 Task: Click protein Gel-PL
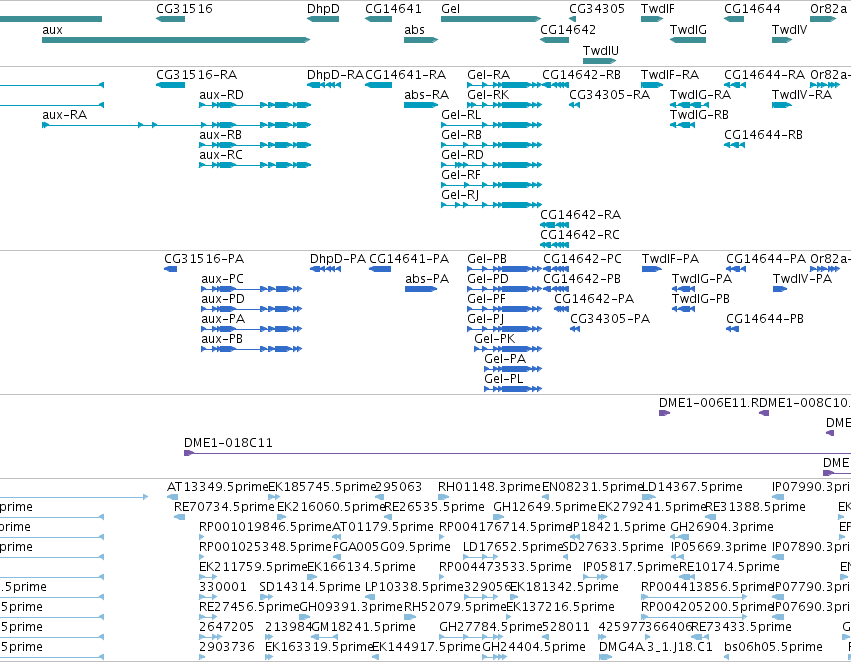(504, 379)
